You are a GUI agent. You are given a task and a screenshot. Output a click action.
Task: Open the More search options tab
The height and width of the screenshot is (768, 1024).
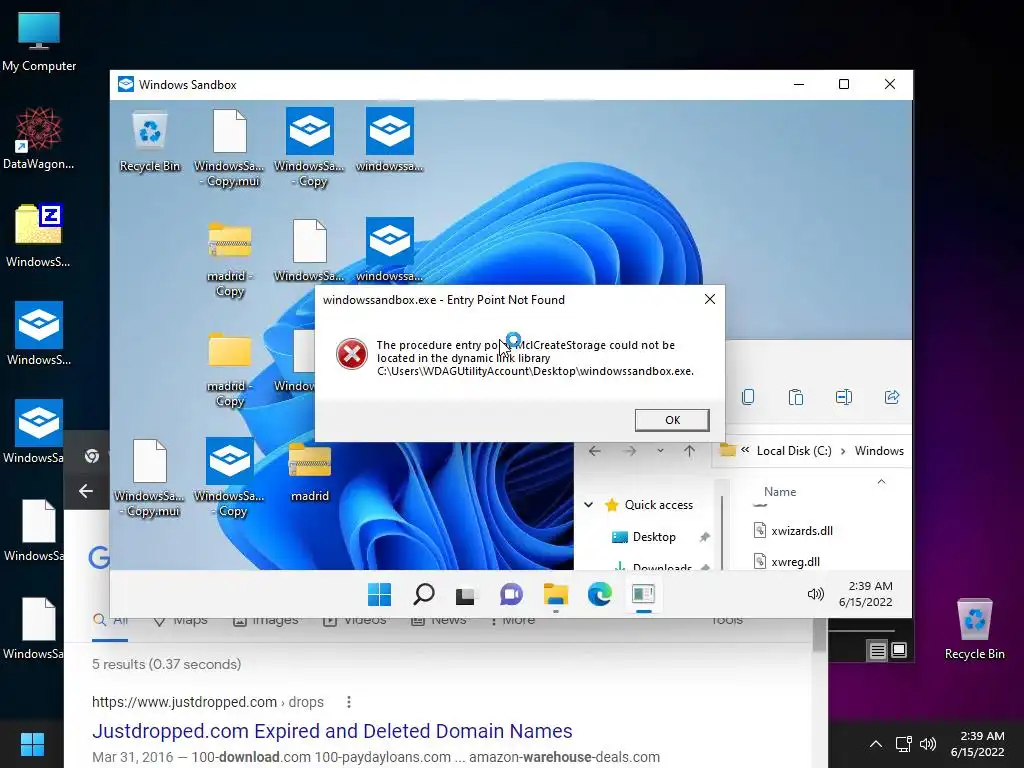(513, 621)
